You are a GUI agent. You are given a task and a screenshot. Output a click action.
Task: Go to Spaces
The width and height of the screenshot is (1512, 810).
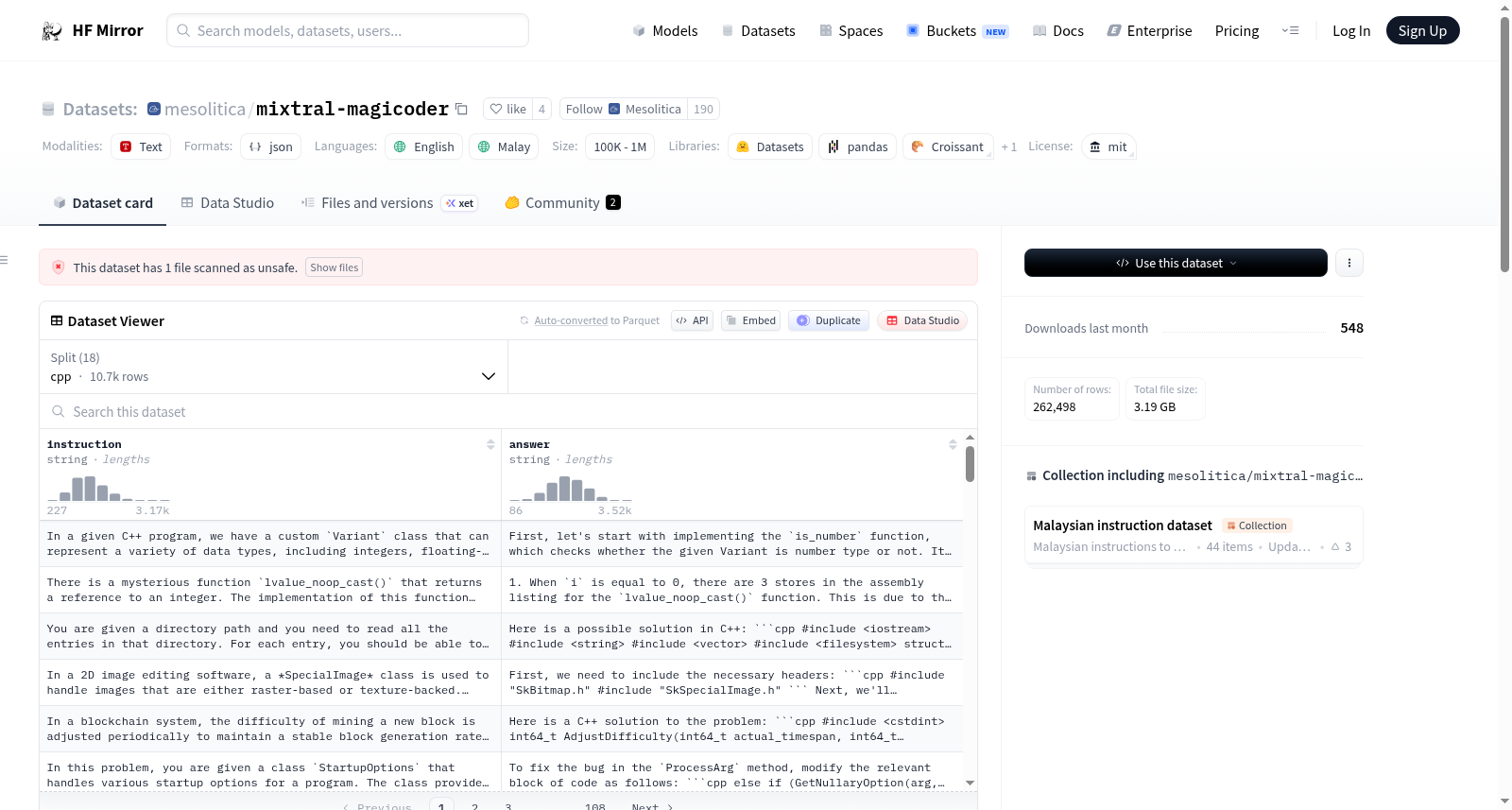coord(851,30)
